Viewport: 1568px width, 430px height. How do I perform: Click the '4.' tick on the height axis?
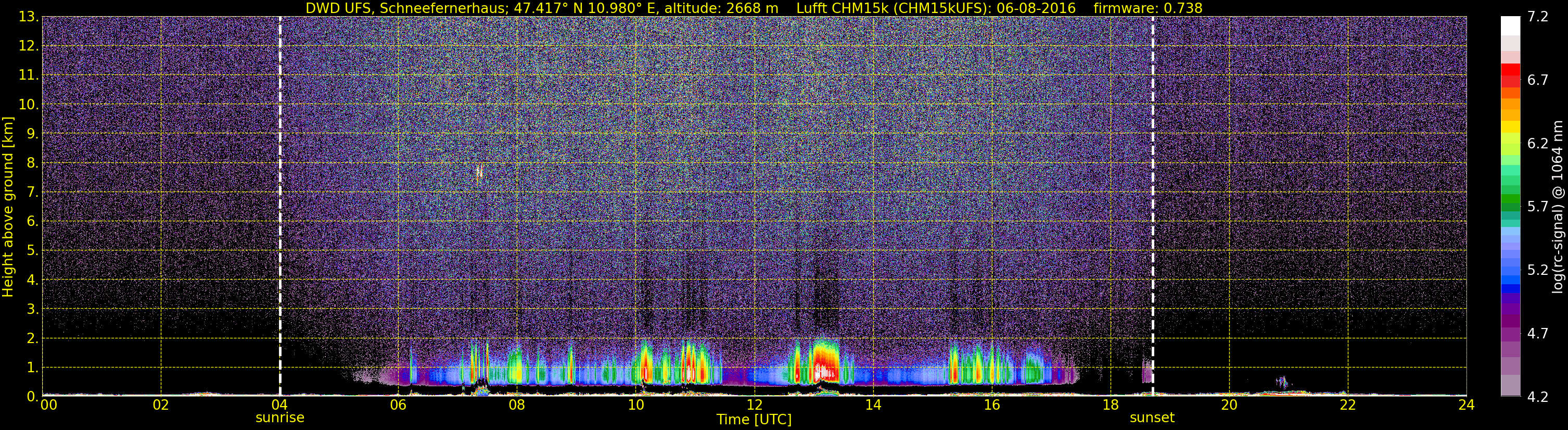point(32,280)
